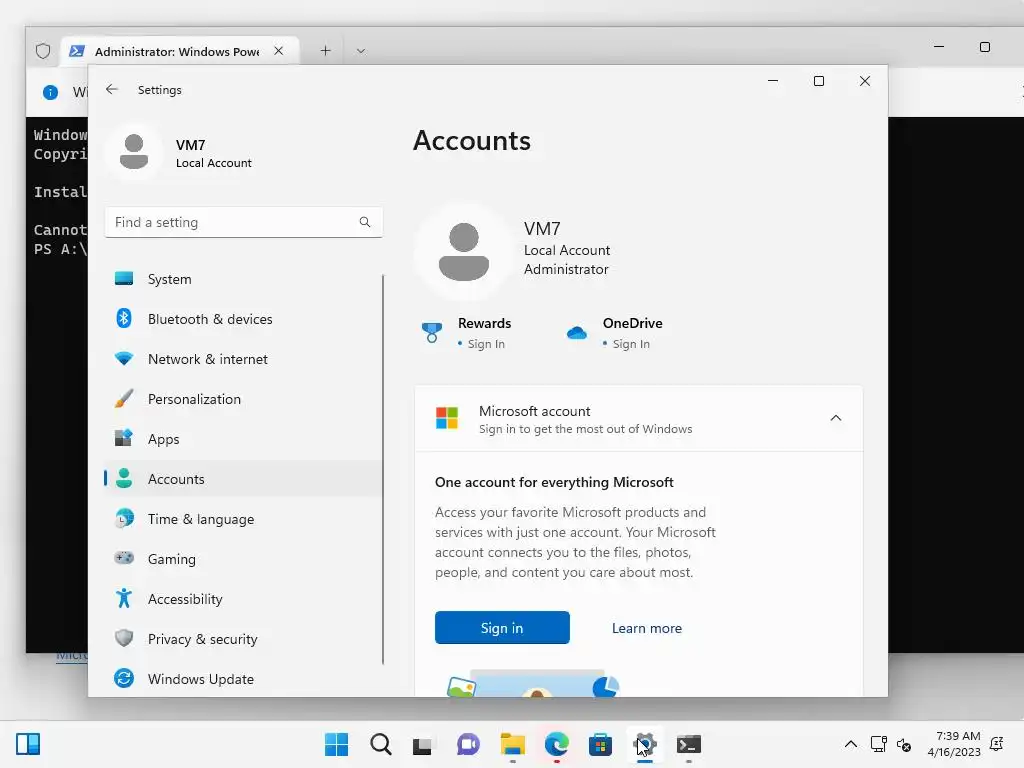This screenshot has width=1024, height=768.
Task: Click the VM7 profile avatar in sidebar
Action: [x=134, y=152]
